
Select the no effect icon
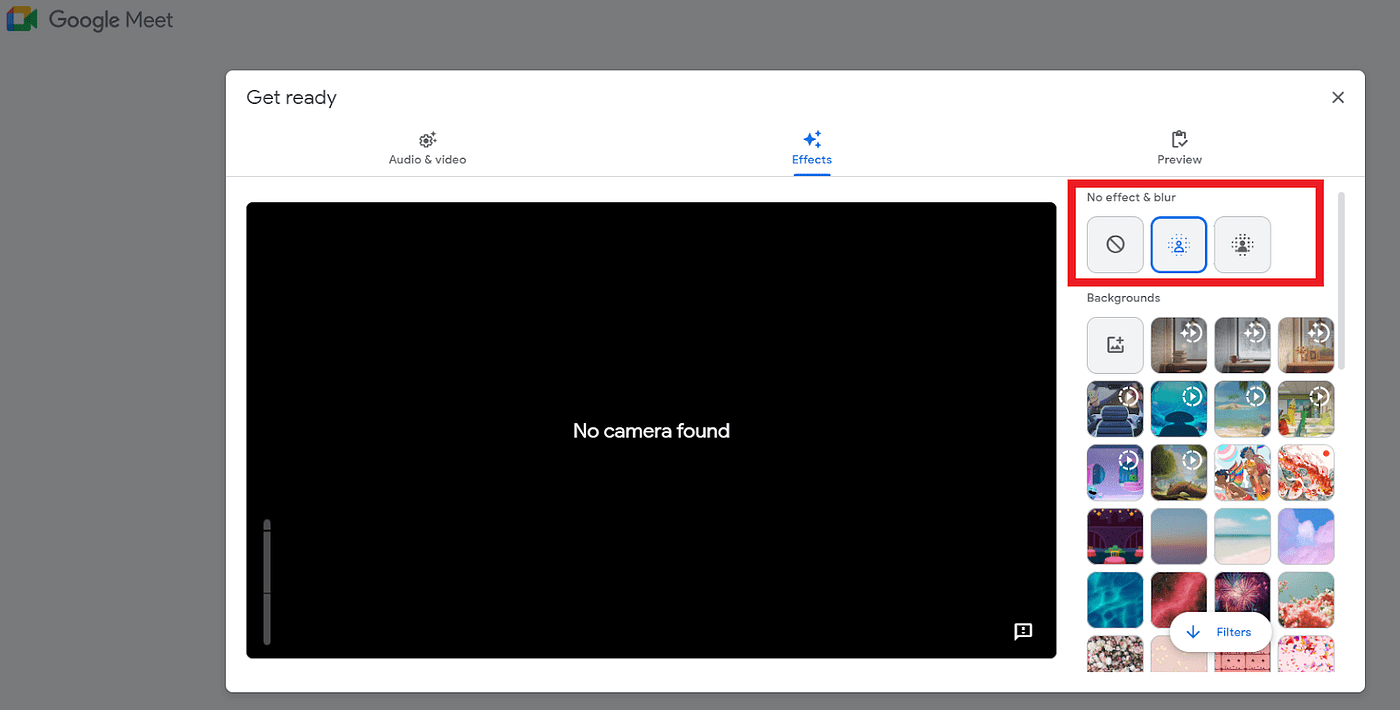tap(1115, 245)
